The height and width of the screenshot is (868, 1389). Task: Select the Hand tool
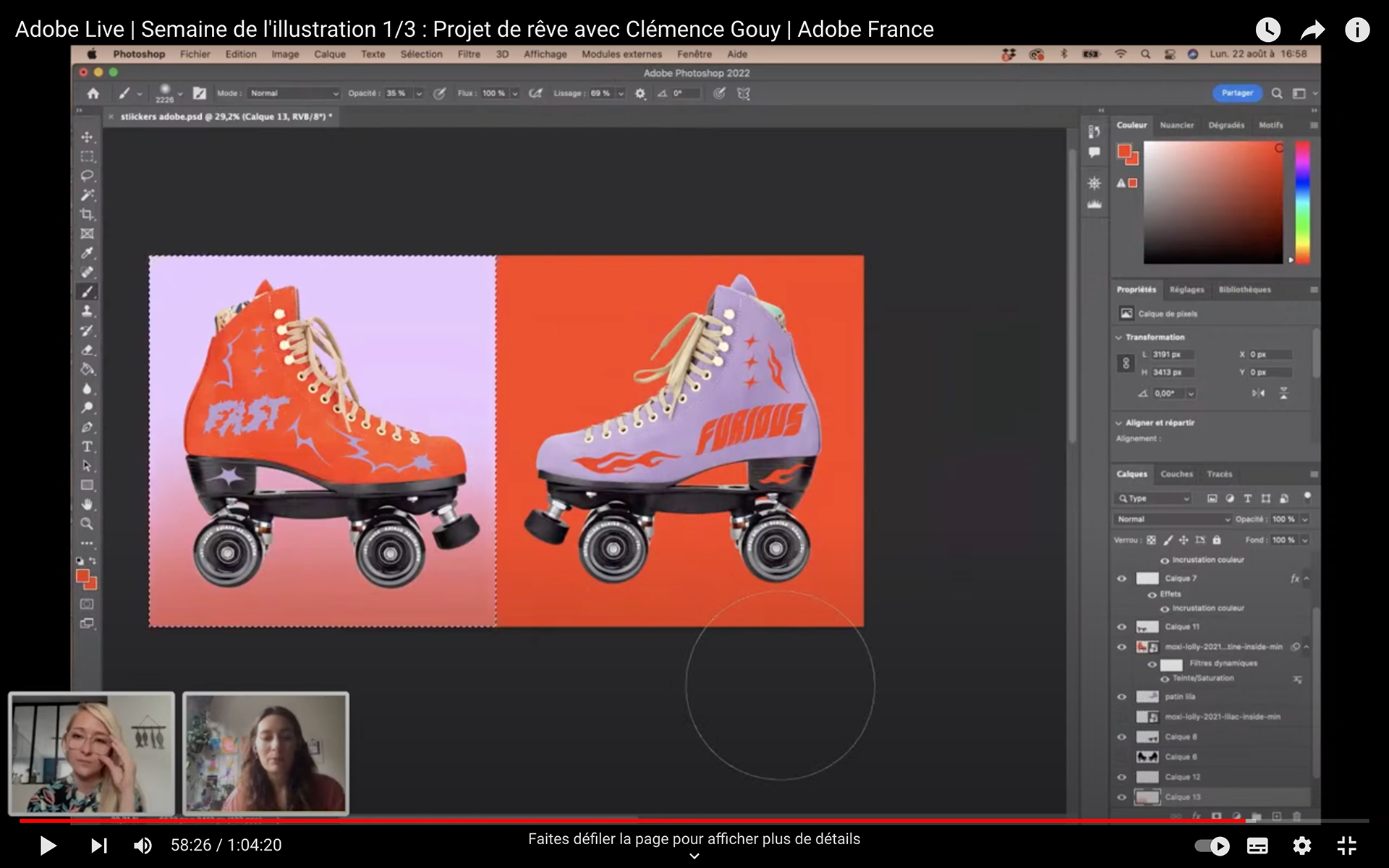pos(87,504)
